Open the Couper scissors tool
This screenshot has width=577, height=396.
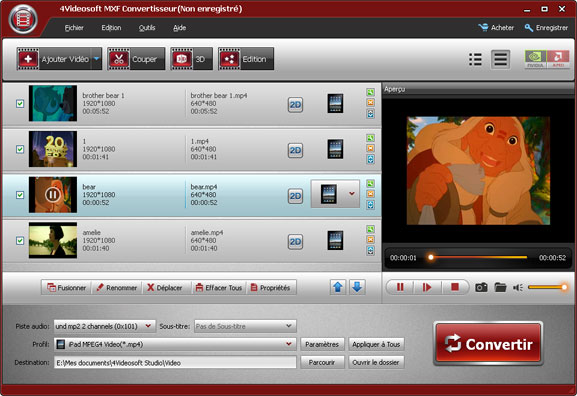136,59
